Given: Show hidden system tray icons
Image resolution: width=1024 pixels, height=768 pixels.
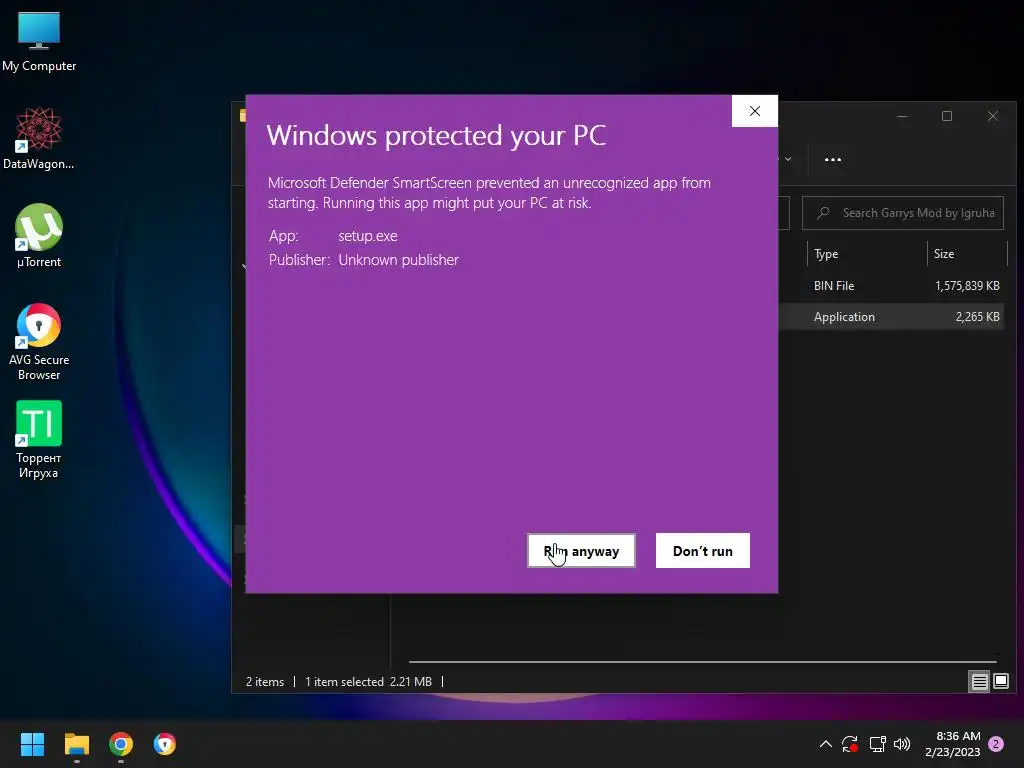Looking at the screenshot, I should click(x=825, y=744).
